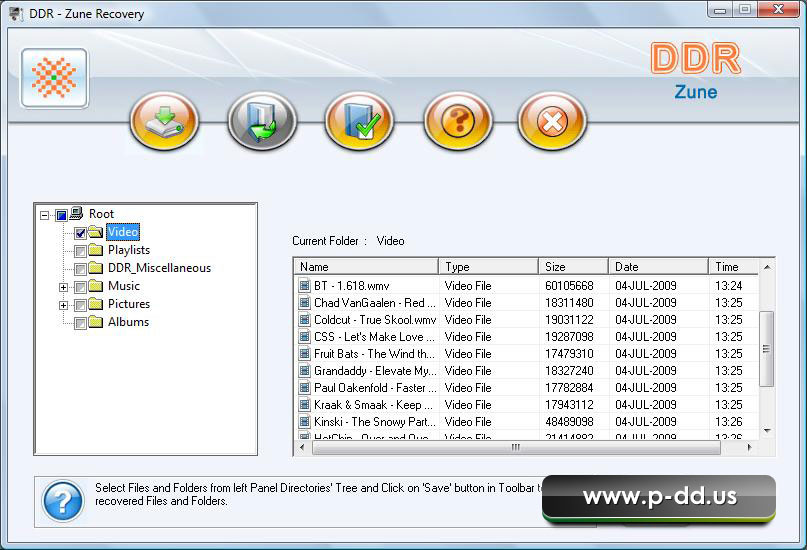Select the Video folder in tree

[123, 232]
